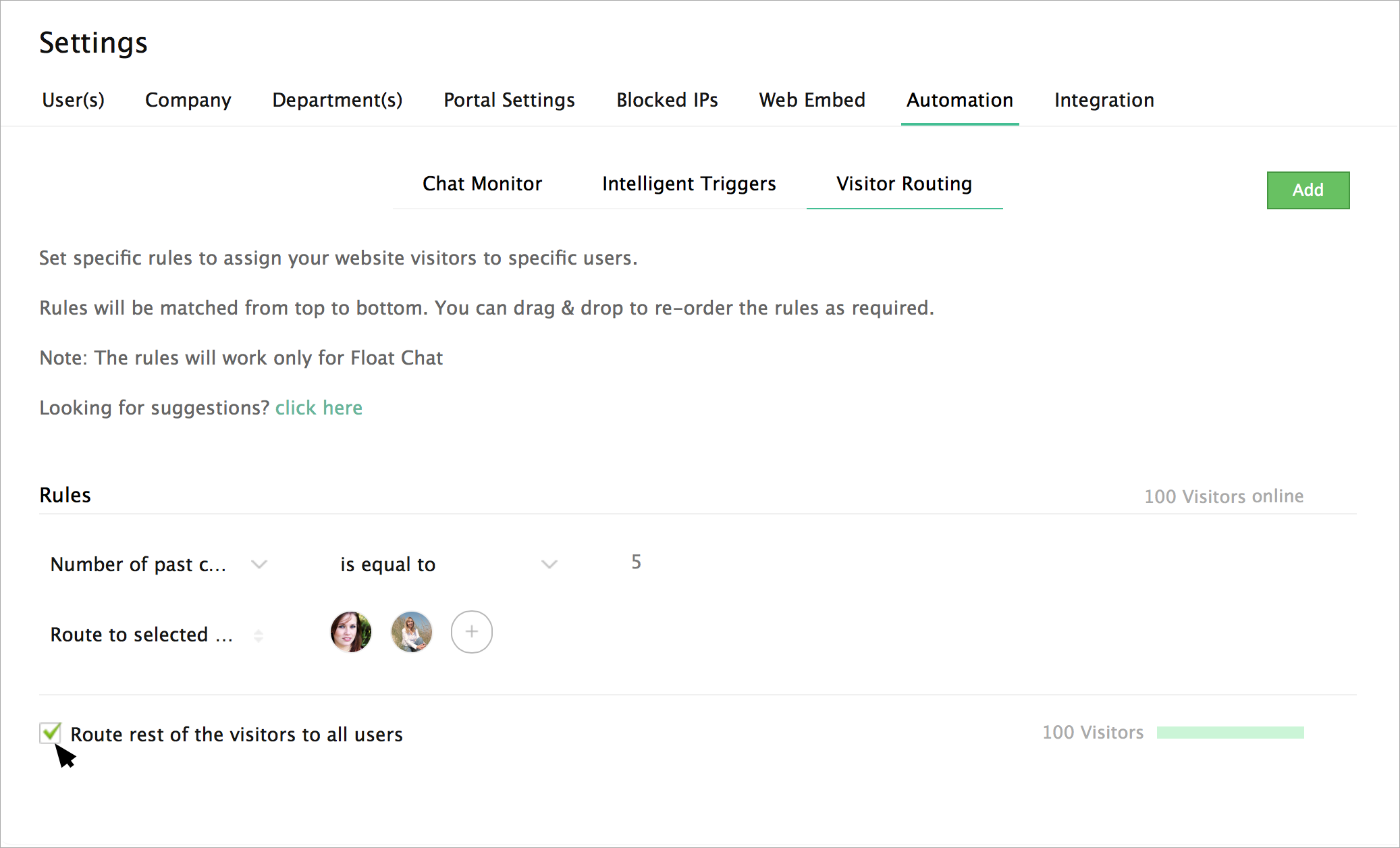Select the second user avatar photo
This screenshot has width=1400, height=848.
click(x=411, y=632)
